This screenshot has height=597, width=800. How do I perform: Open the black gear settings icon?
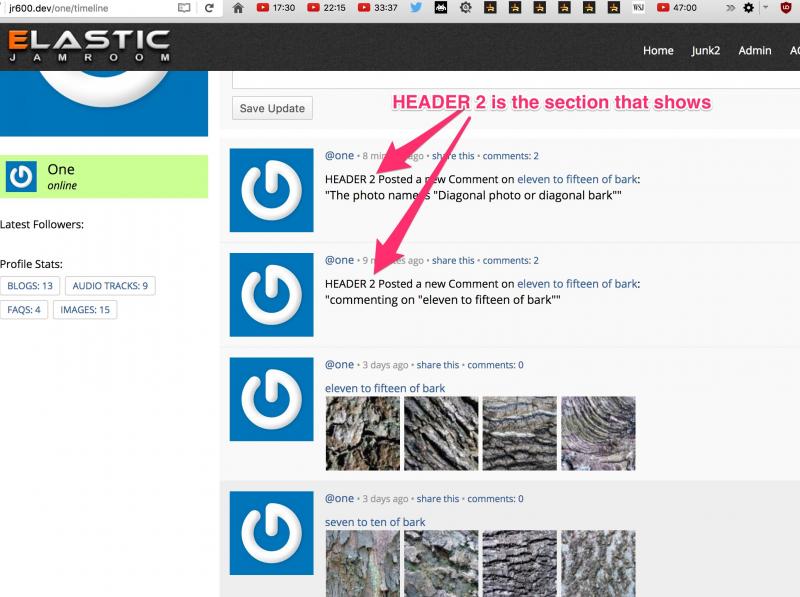click(748, 8)
